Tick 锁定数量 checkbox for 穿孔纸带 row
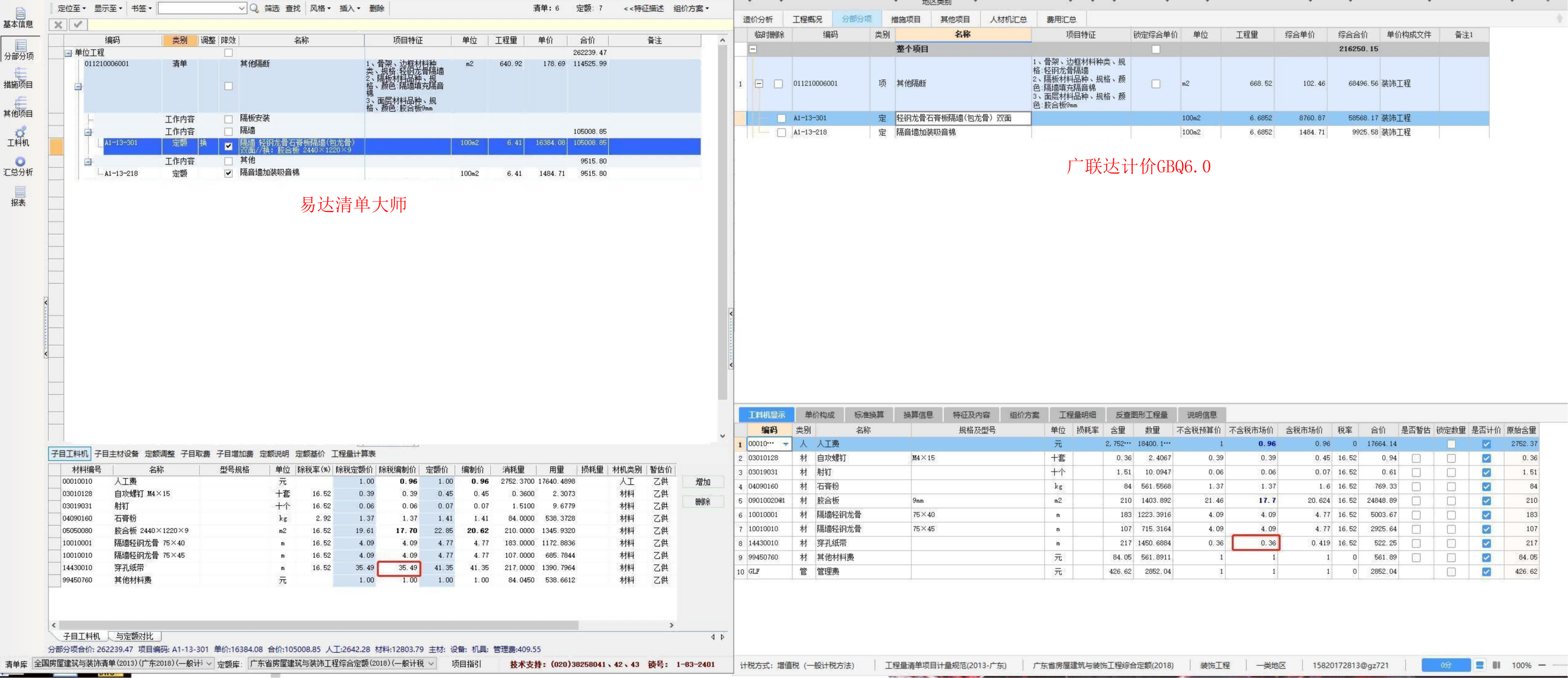The width and height of the screenshot is (1568, 678). click(x=1451, y=544)
